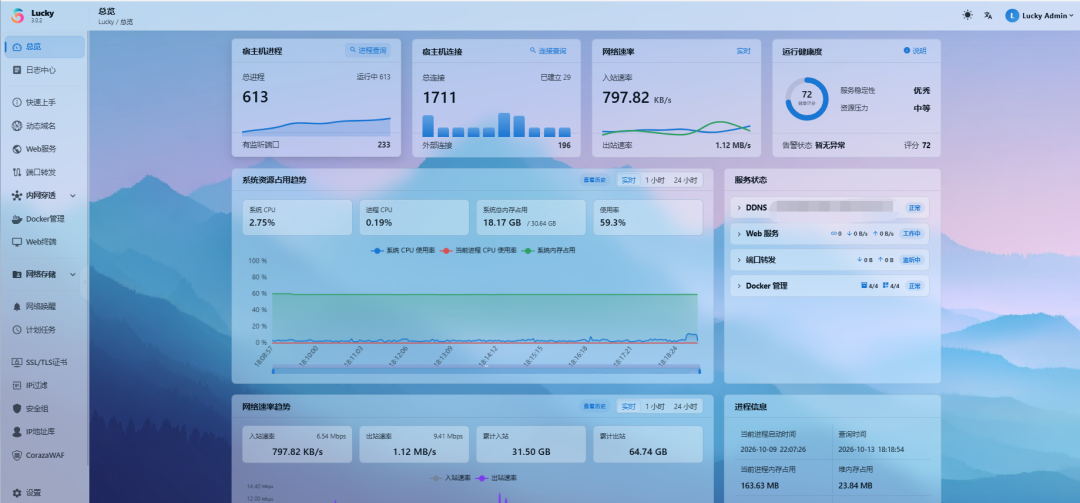
Task: Click the 累计入站 value 31.50 GB
Action: [x=530, y=452]
